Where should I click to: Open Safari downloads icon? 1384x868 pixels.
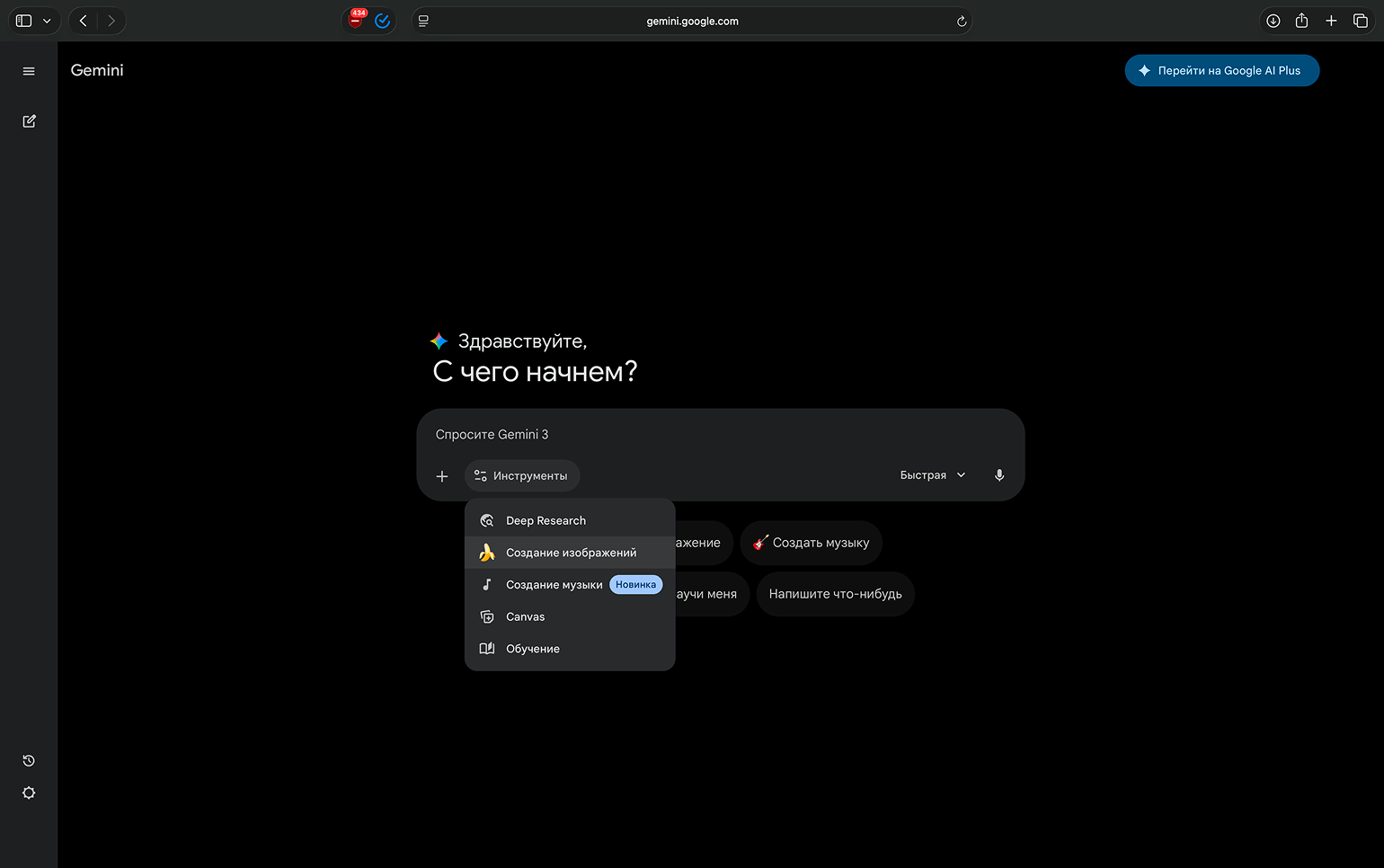pos(1273,21)
